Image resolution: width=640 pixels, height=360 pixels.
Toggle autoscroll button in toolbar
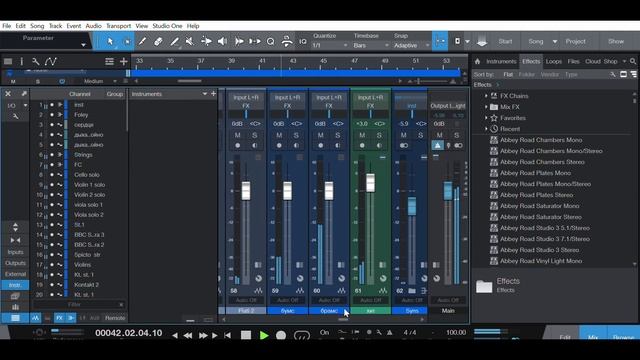pos(440,41)
